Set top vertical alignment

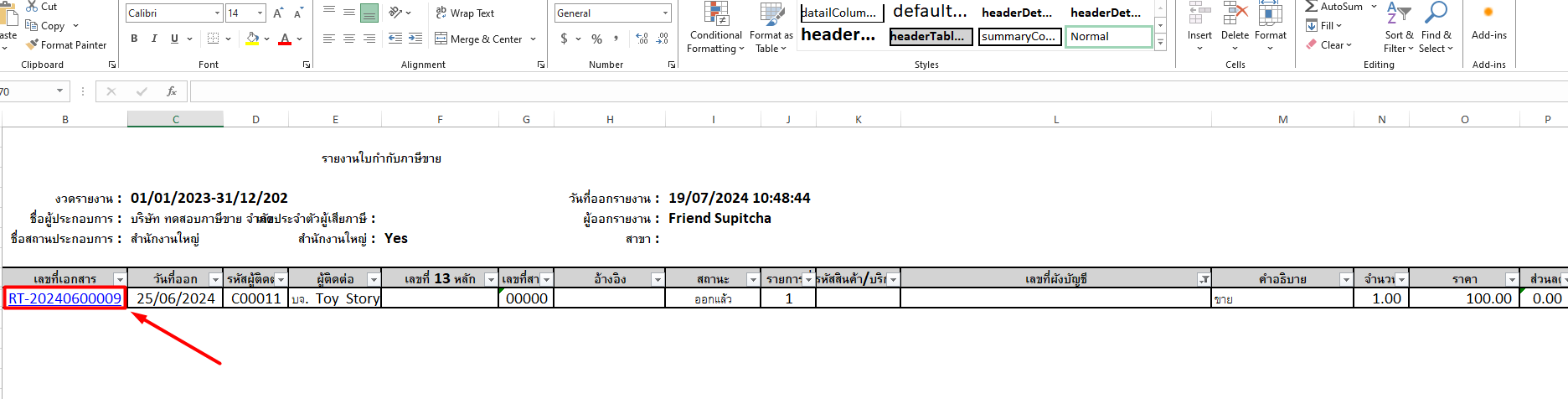(x=329, y=13)
